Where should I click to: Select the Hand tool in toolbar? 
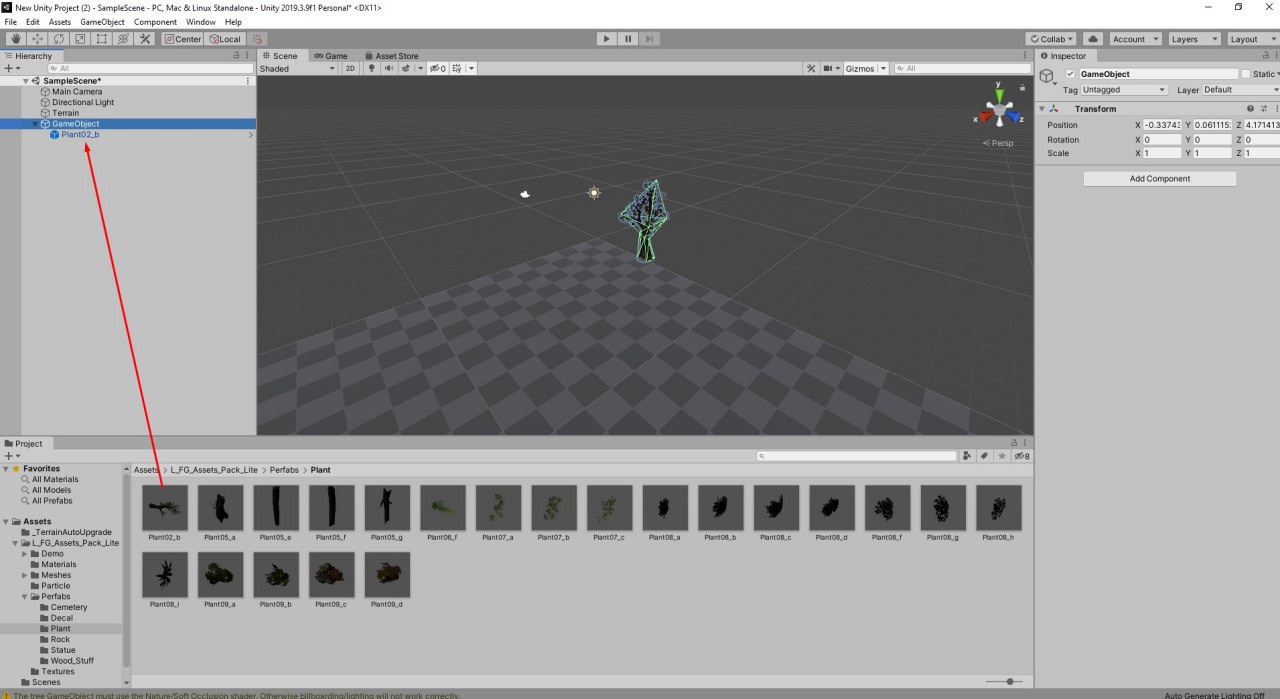pos(15,39)
